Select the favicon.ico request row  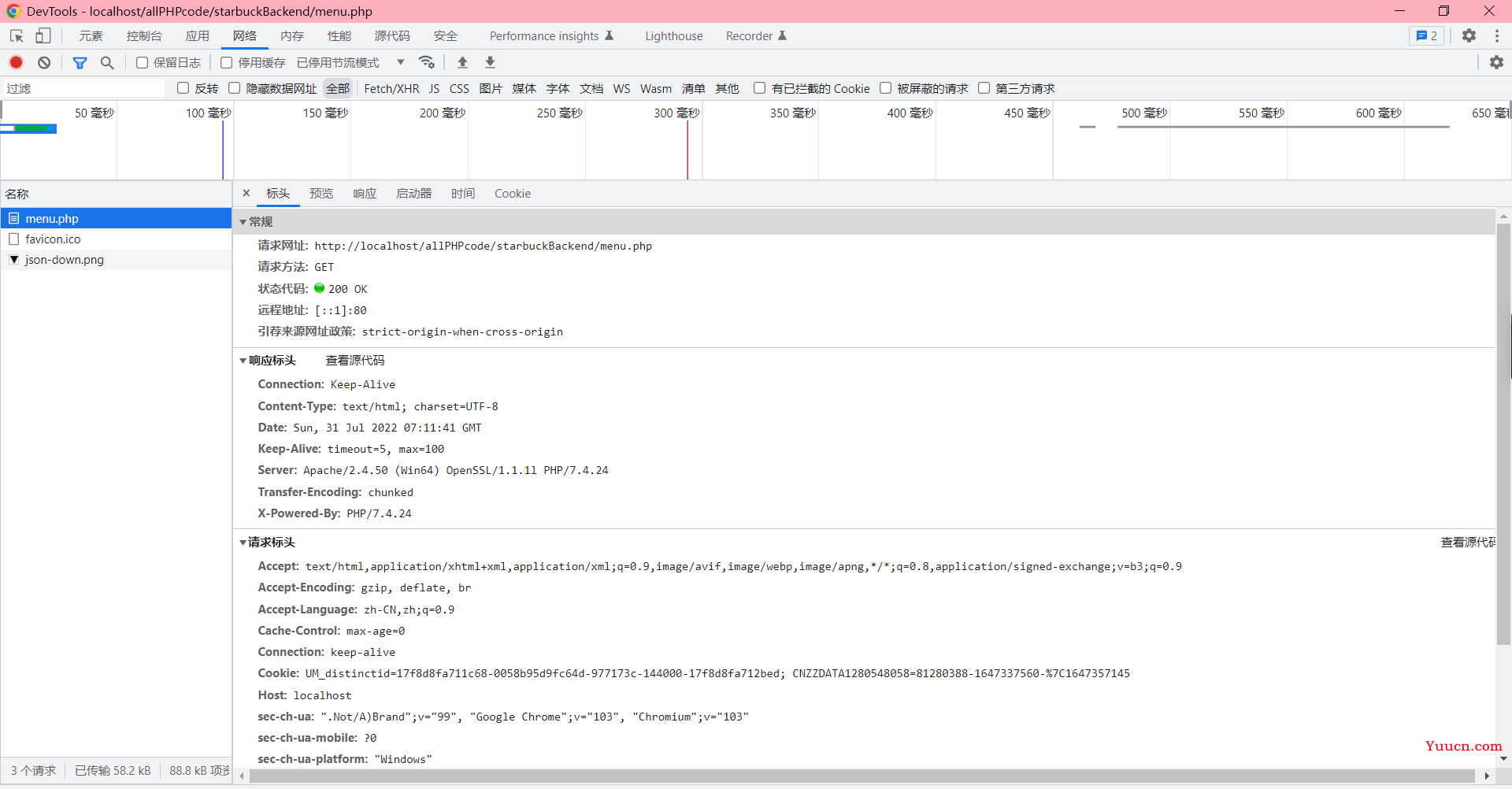(116, 239)
